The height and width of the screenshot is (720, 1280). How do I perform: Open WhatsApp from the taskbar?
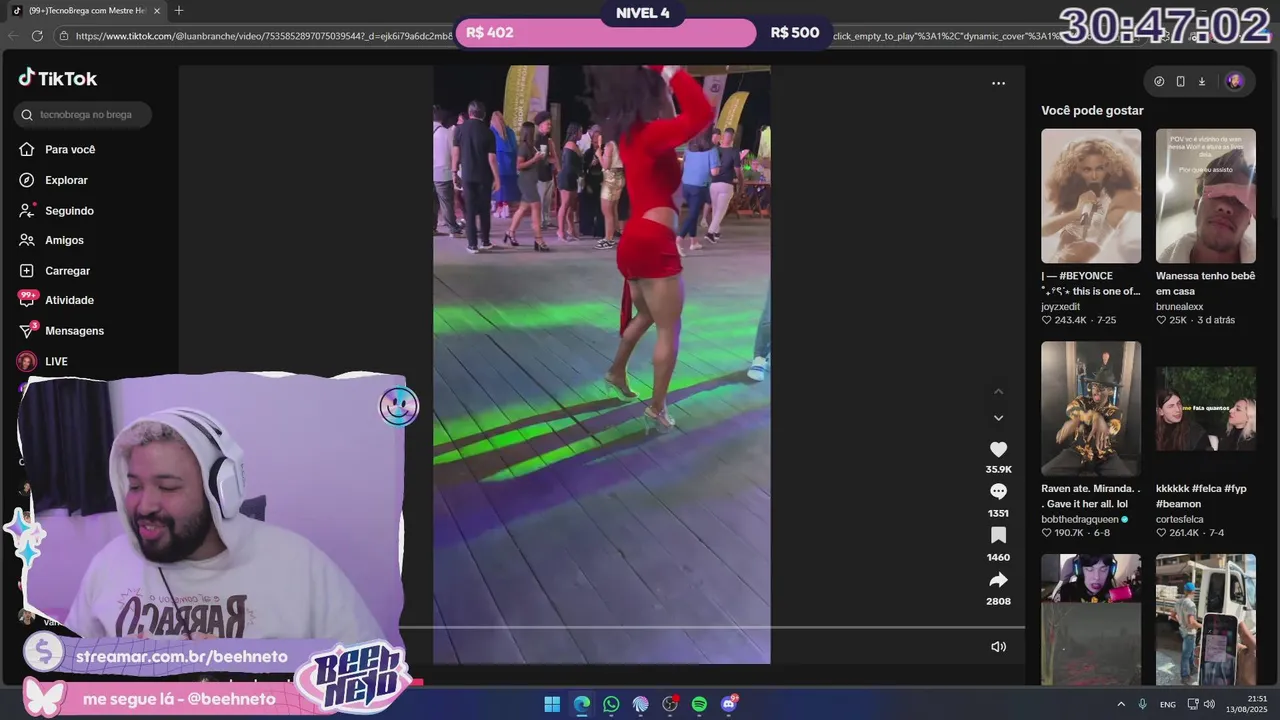(611, 704)
